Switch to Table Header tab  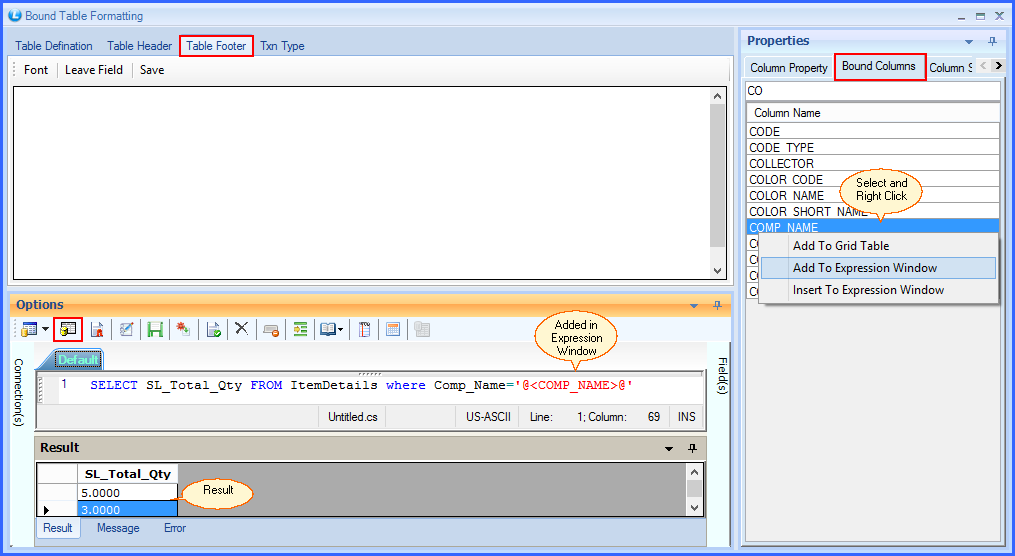coord(139,46)
